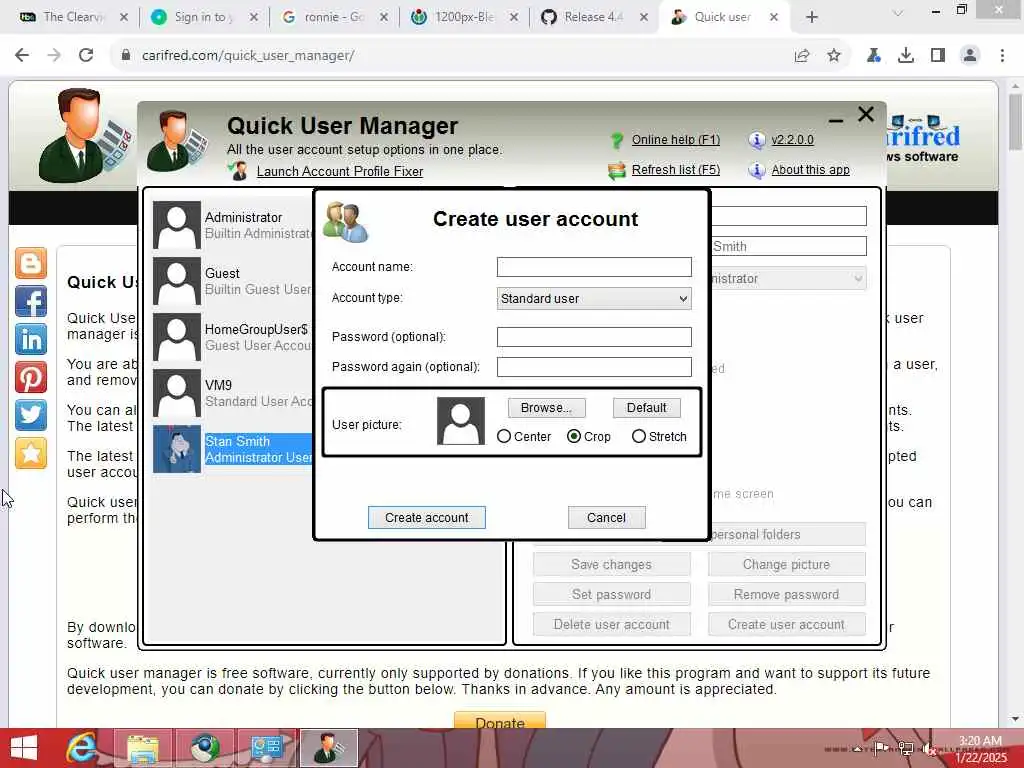This screenshot has width=1024, height=768.
Task: Open the Account type dropdown
Action: click(x=594, y=298)
